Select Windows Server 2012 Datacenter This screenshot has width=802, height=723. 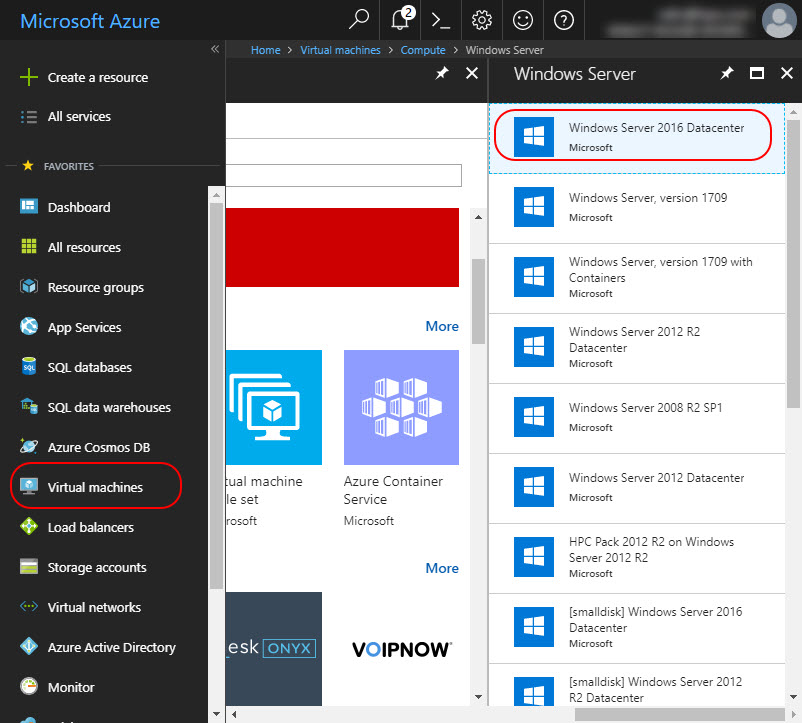[637, 488]
